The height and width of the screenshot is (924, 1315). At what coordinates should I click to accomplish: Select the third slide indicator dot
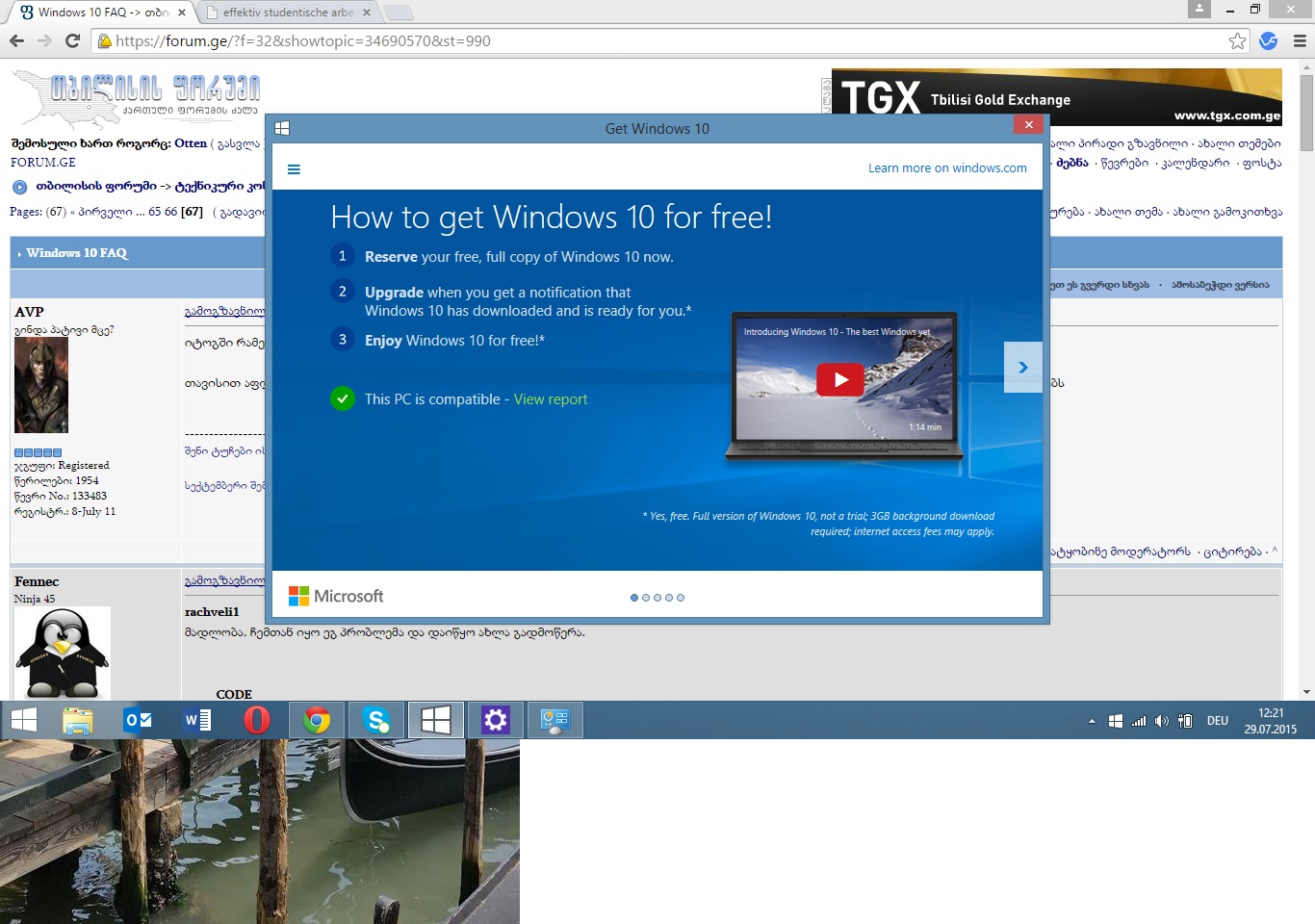pos(657,598)
